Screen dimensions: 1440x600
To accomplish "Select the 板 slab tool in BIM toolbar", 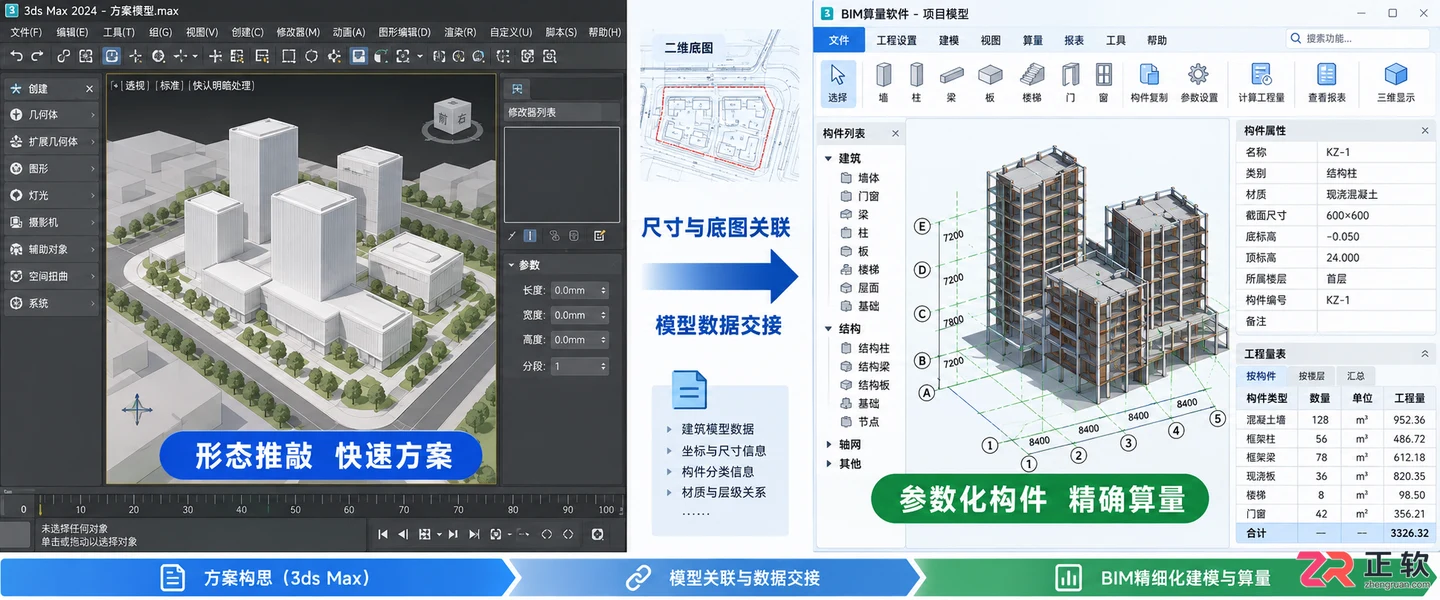I will (x=990, y=82).
